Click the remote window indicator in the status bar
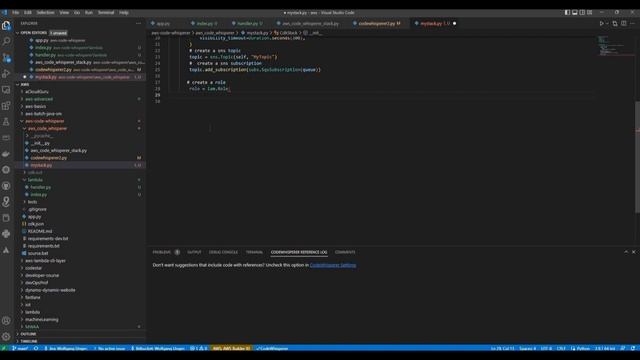The height and width of the screenshot is (360, 640). (4, 348)
